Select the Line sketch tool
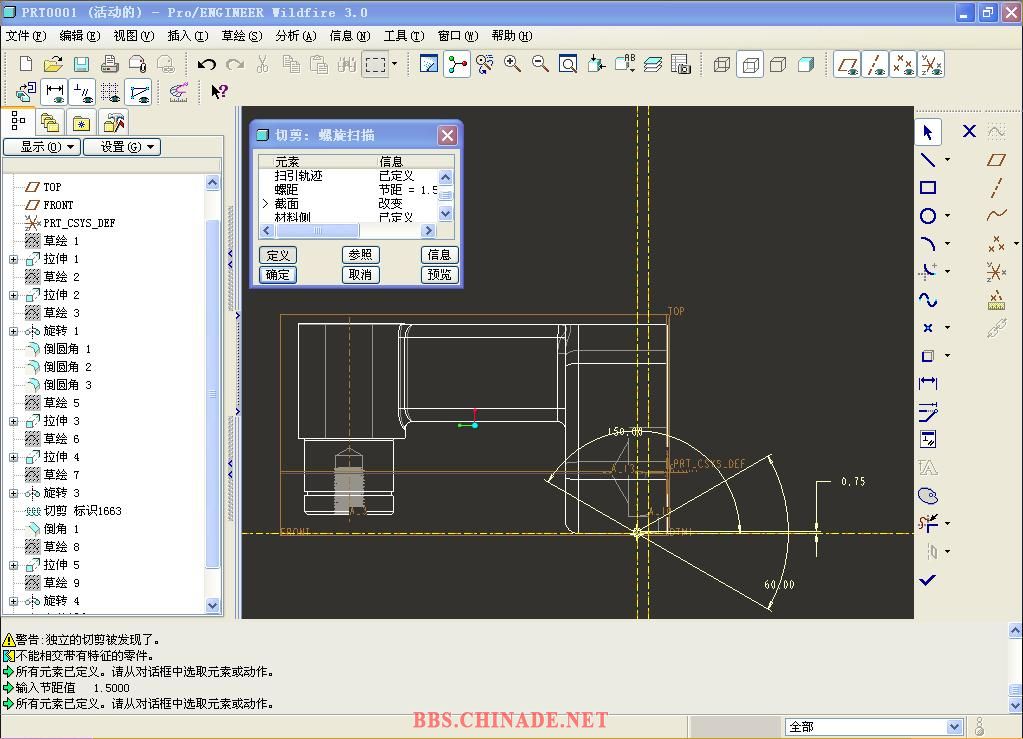Screen dimensions: 1023x739 [x=927, y=160]
